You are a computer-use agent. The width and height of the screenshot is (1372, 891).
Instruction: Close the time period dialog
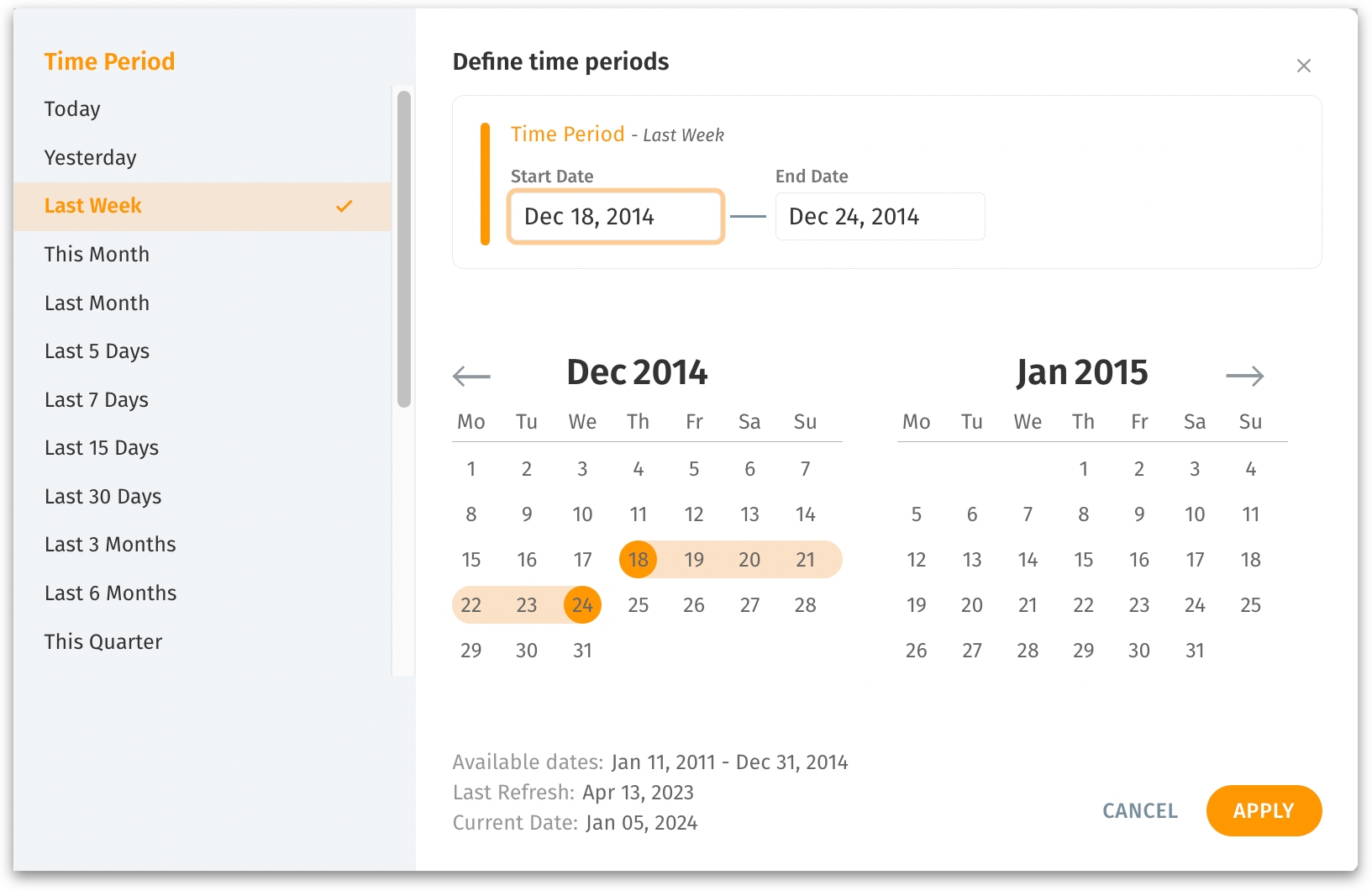pos(1303,66)
